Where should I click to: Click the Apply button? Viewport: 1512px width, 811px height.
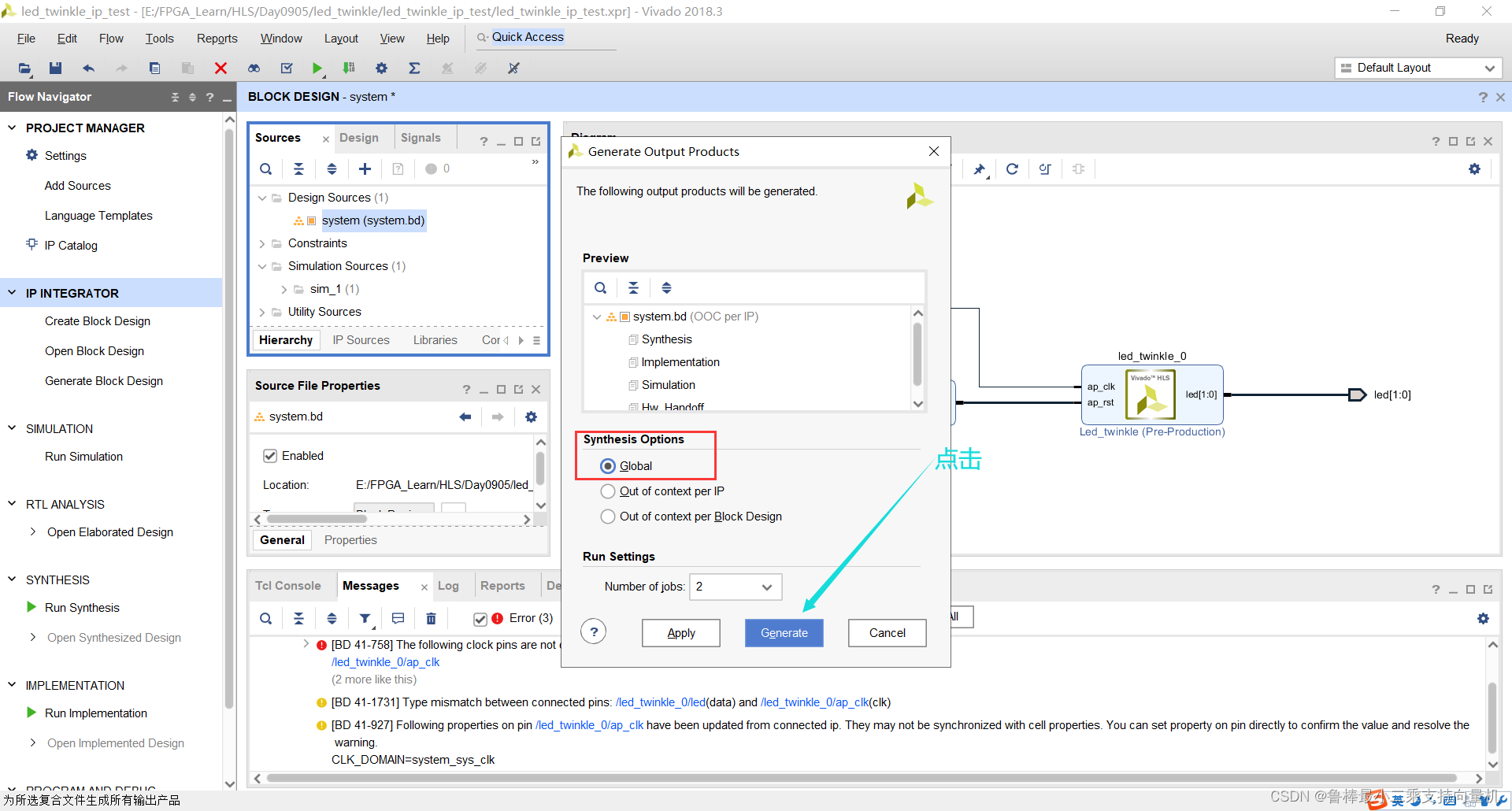click(681, 633)
